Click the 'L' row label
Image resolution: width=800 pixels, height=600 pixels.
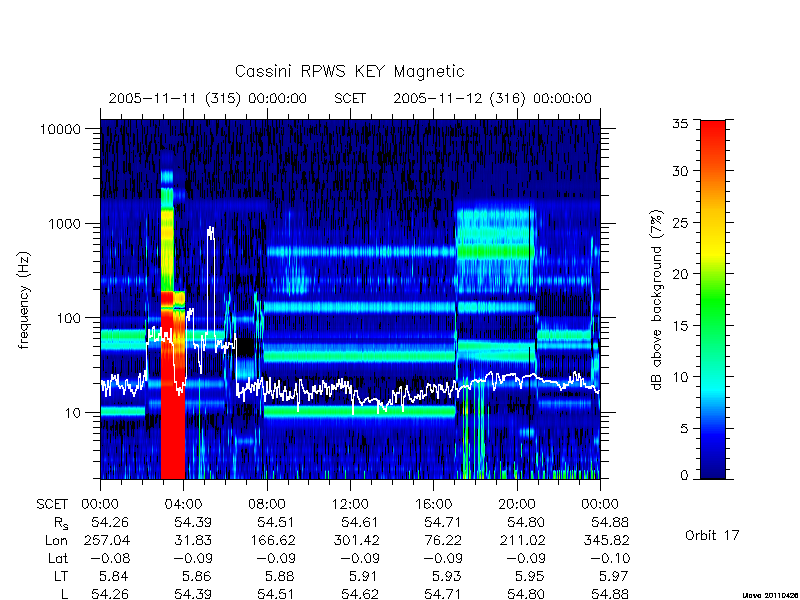[64, 594]
